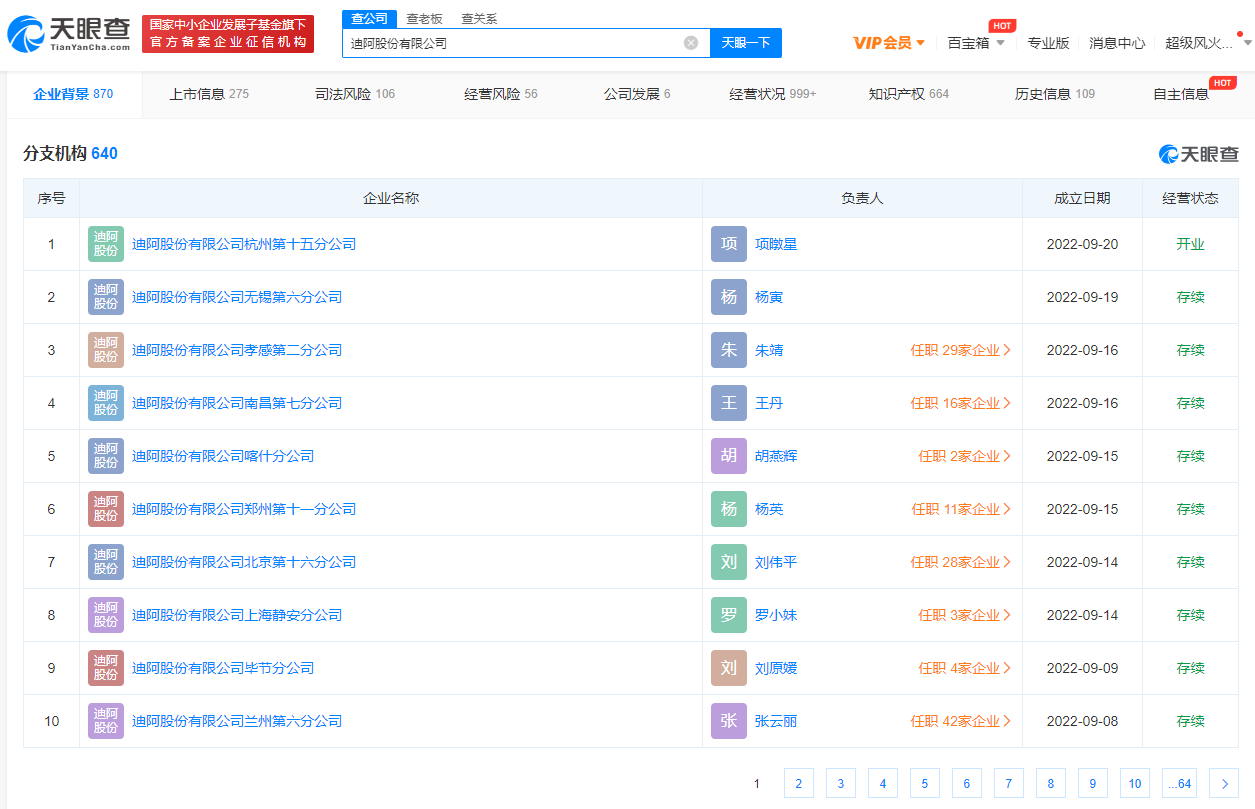
Task: Click the 迪阿股份 logo icon in row 5
Action: pos(106,456)
